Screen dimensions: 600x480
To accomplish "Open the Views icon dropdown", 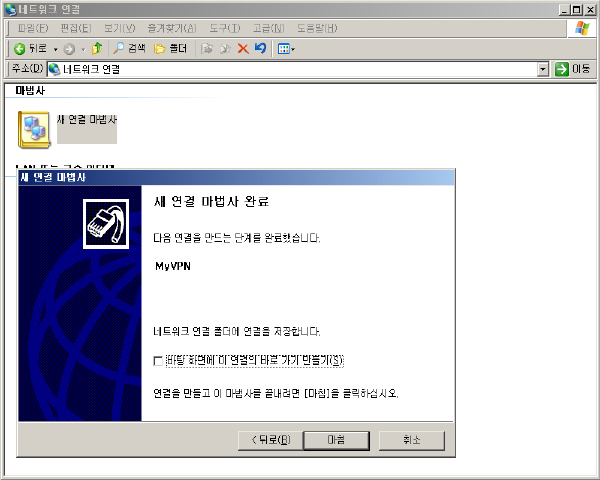I will point(286,49).
